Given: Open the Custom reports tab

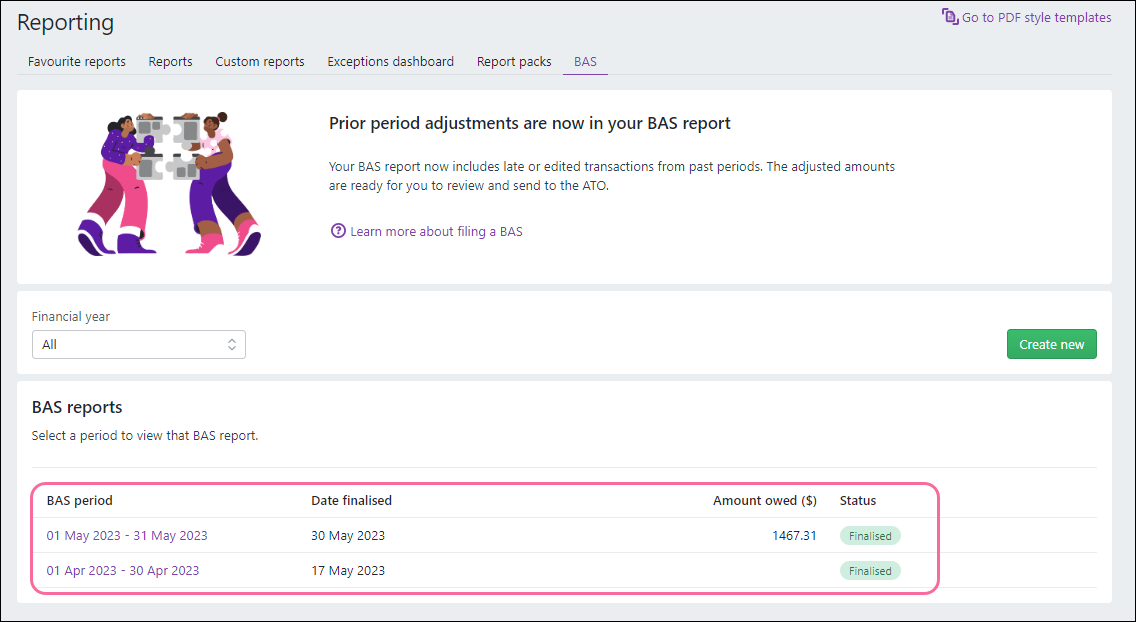Looking at the screenshot, I should 259,61.
